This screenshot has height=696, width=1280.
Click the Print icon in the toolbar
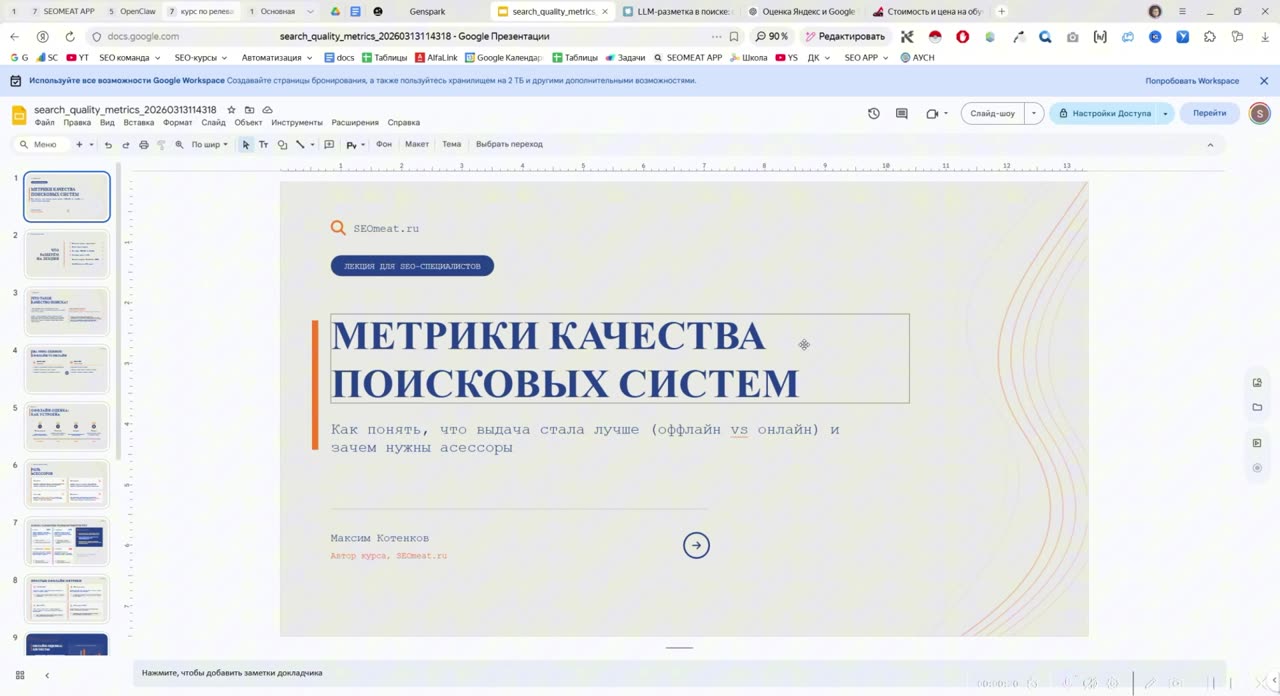coord(144,145)
